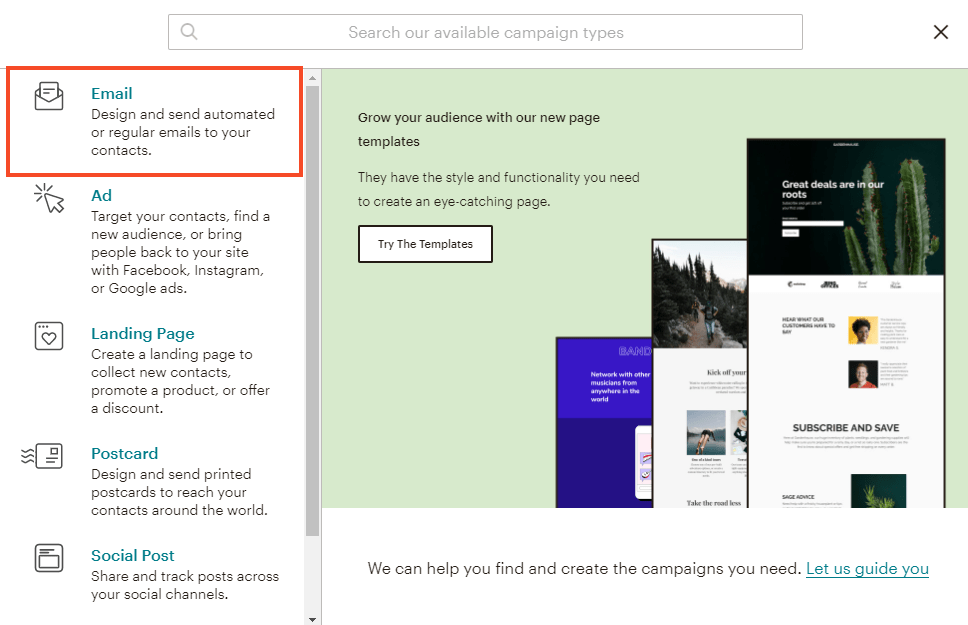Screen dimensions: 968x625
Task: Choose the Social Post campaign title
Action: pos(132,555)
